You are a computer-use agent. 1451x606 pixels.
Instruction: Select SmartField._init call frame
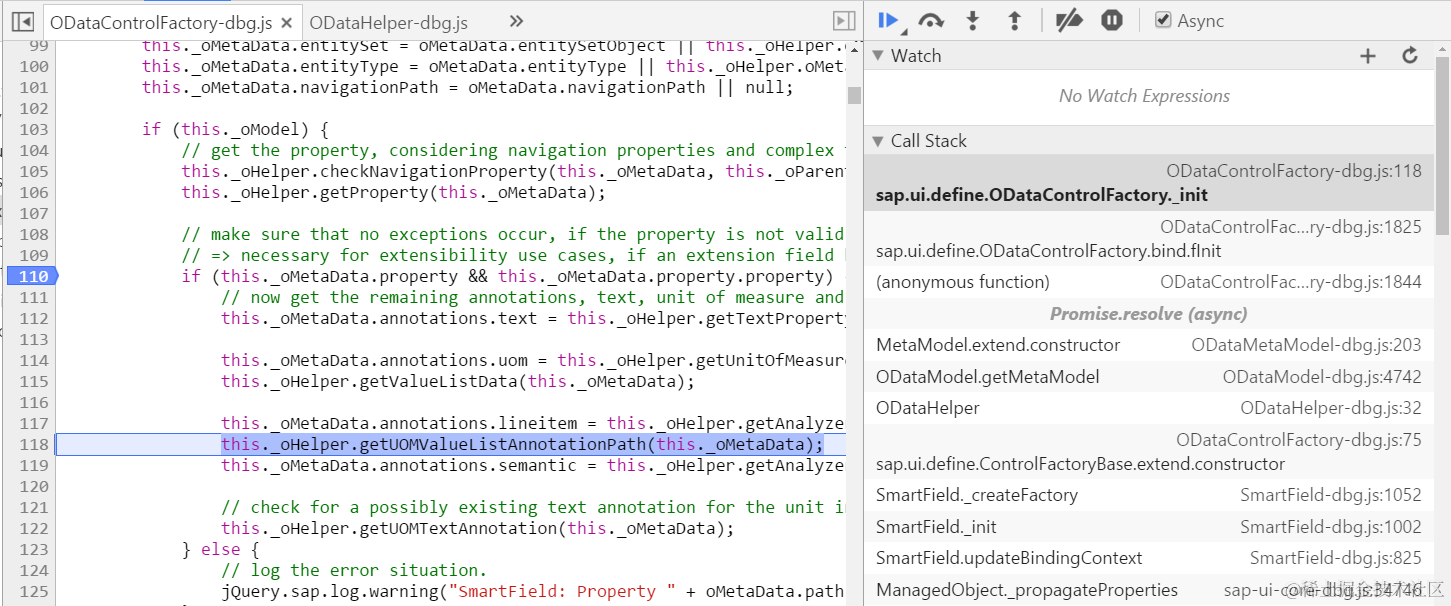[x=1149, y=527]
